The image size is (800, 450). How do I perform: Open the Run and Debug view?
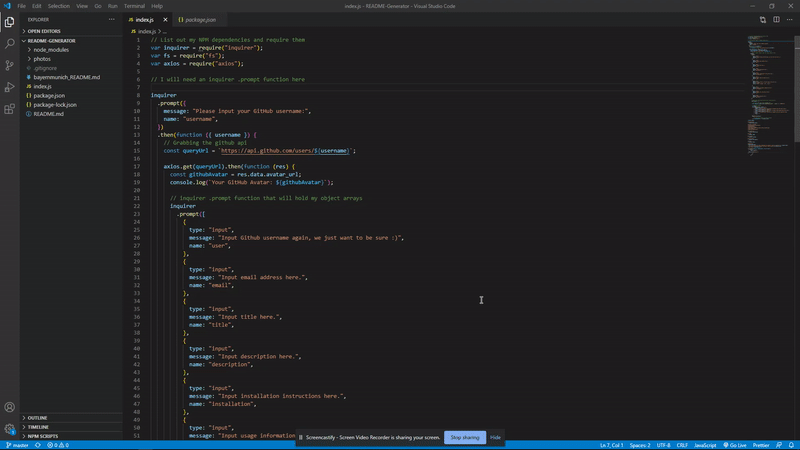pos(10,87)
